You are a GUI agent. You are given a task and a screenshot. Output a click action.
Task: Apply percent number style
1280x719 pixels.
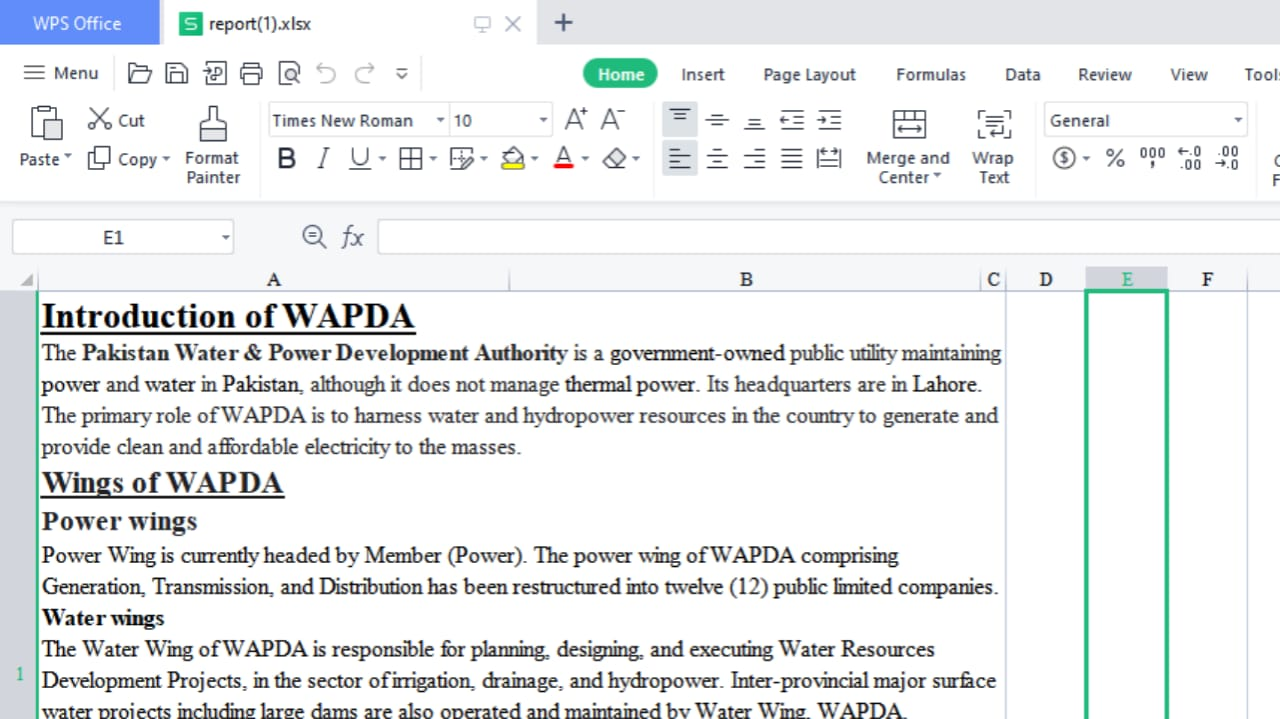(1115, 158)
